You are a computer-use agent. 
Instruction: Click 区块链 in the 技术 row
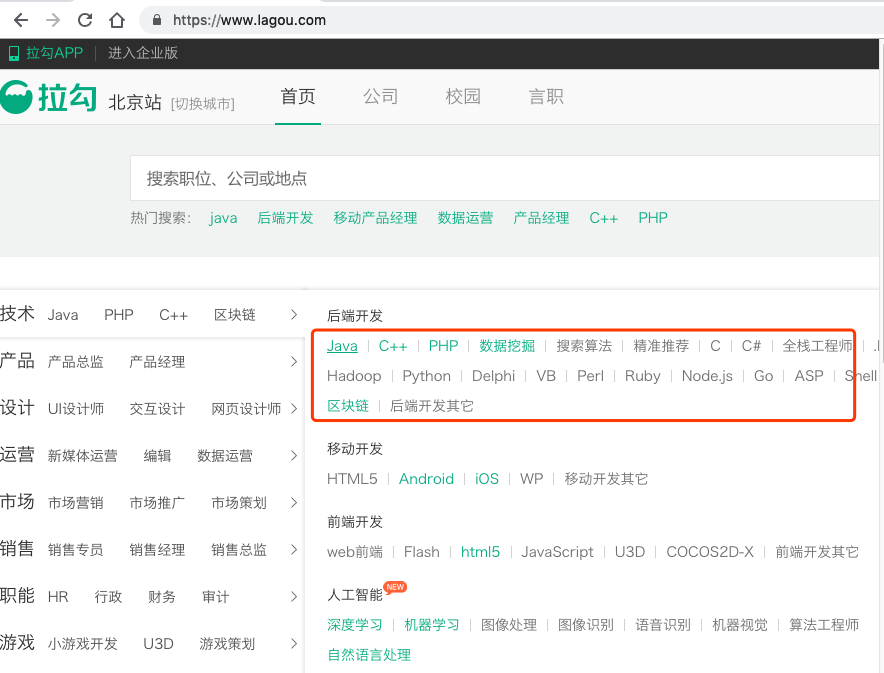tap(235, 315)
